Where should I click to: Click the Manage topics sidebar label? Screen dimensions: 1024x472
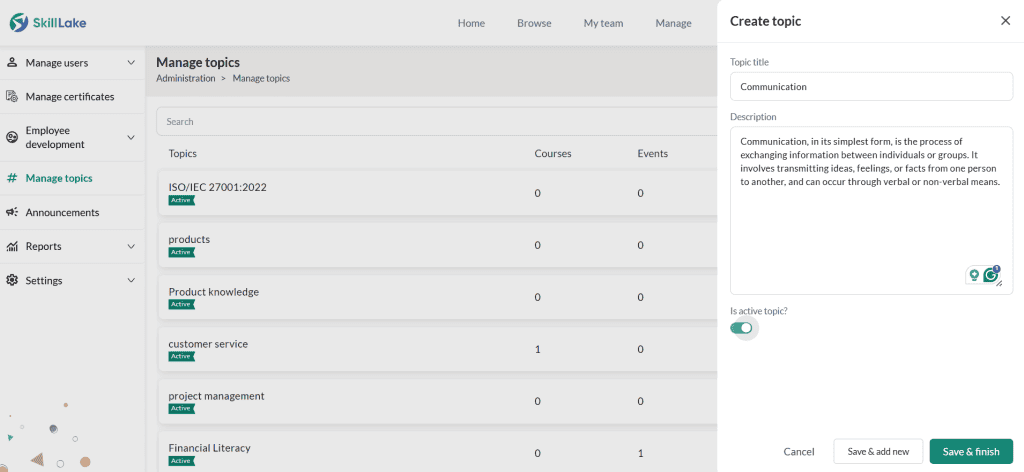coord(59,178)
